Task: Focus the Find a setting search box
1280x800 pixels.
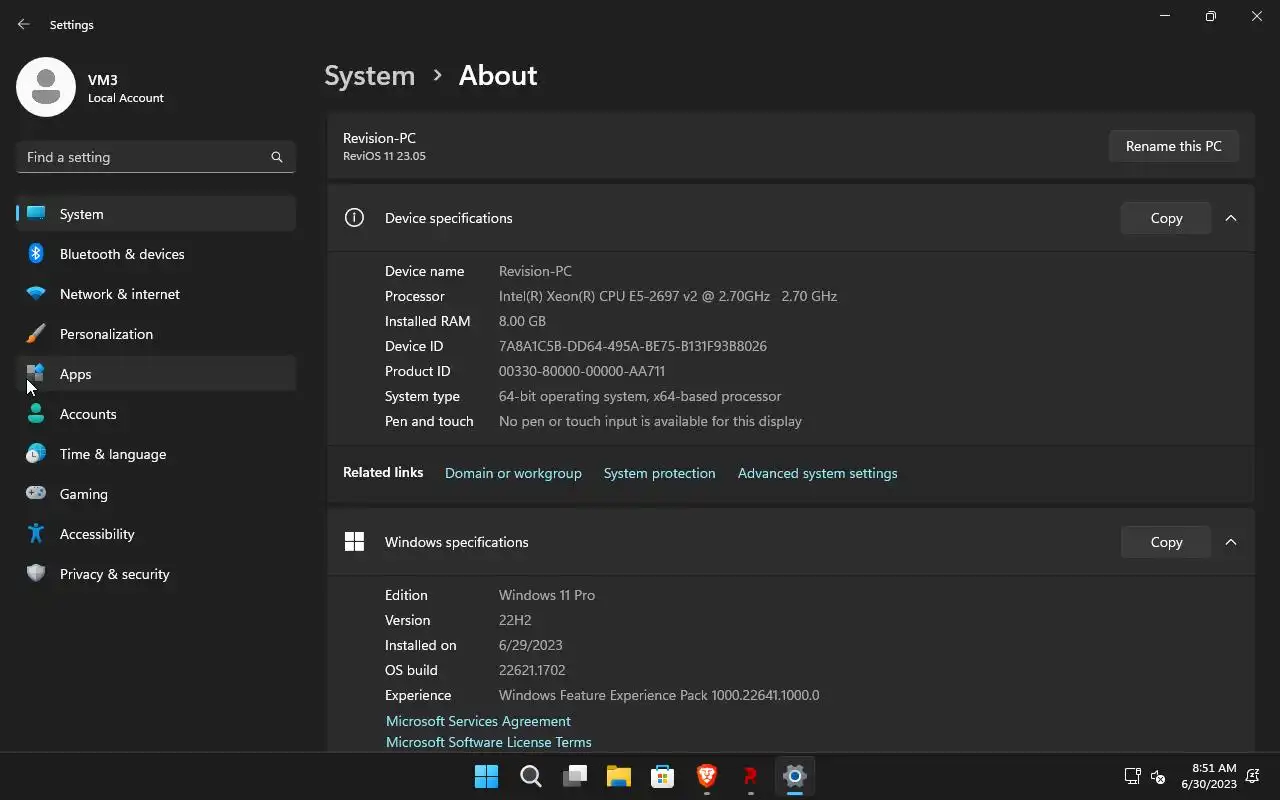Action: tap(156, 157)
